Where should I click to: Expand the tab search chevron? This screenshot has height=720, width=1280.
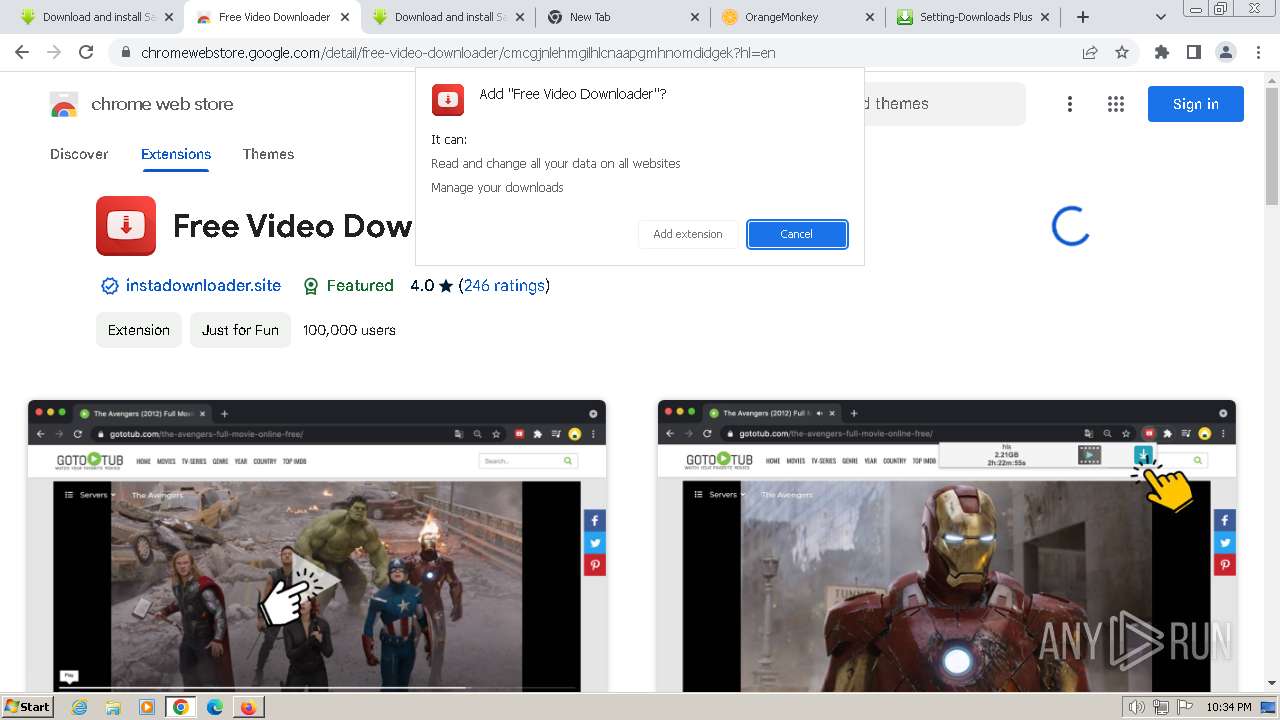click(x=1160, y=17)
